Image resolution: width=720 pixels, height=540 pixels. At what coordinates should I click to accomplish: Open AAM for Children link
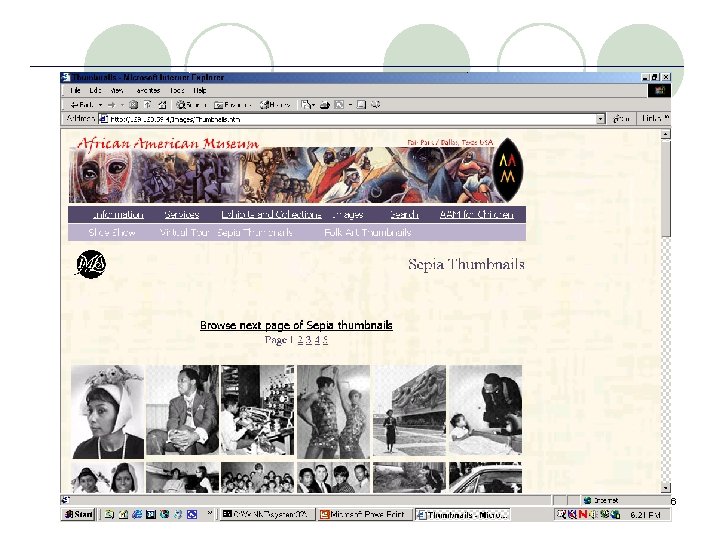point(477,214)
